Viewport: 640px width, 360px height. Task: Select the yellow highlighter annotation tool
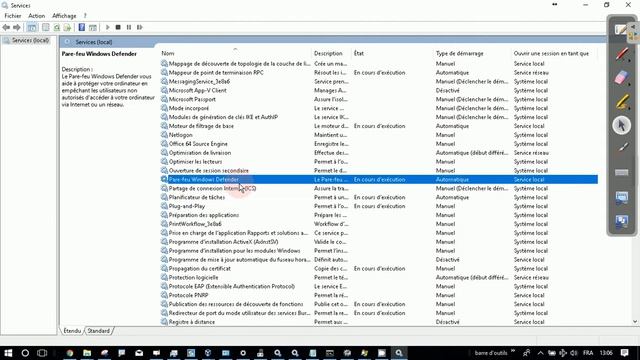pyautogui.click(x=622, y=102)
